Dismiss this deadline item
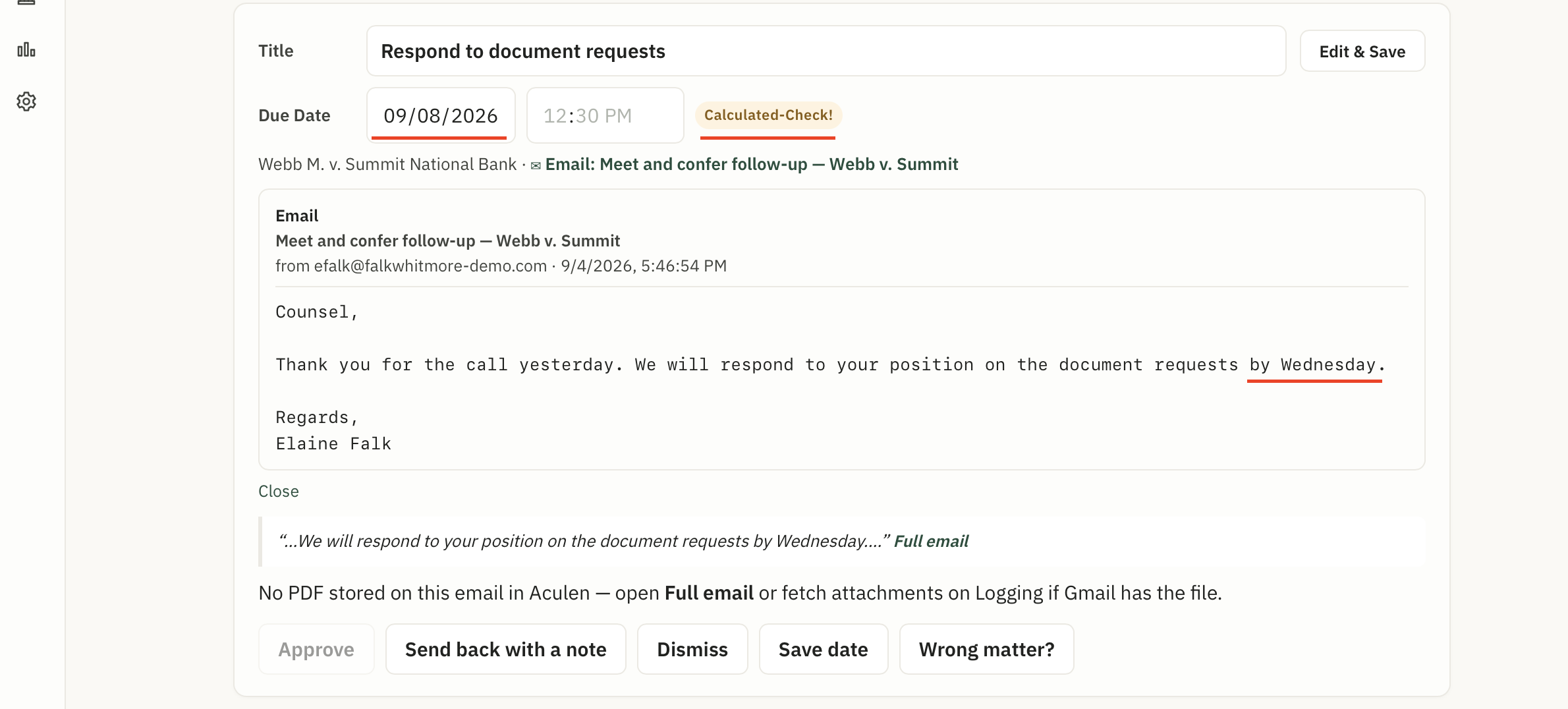 click(692, 649)
